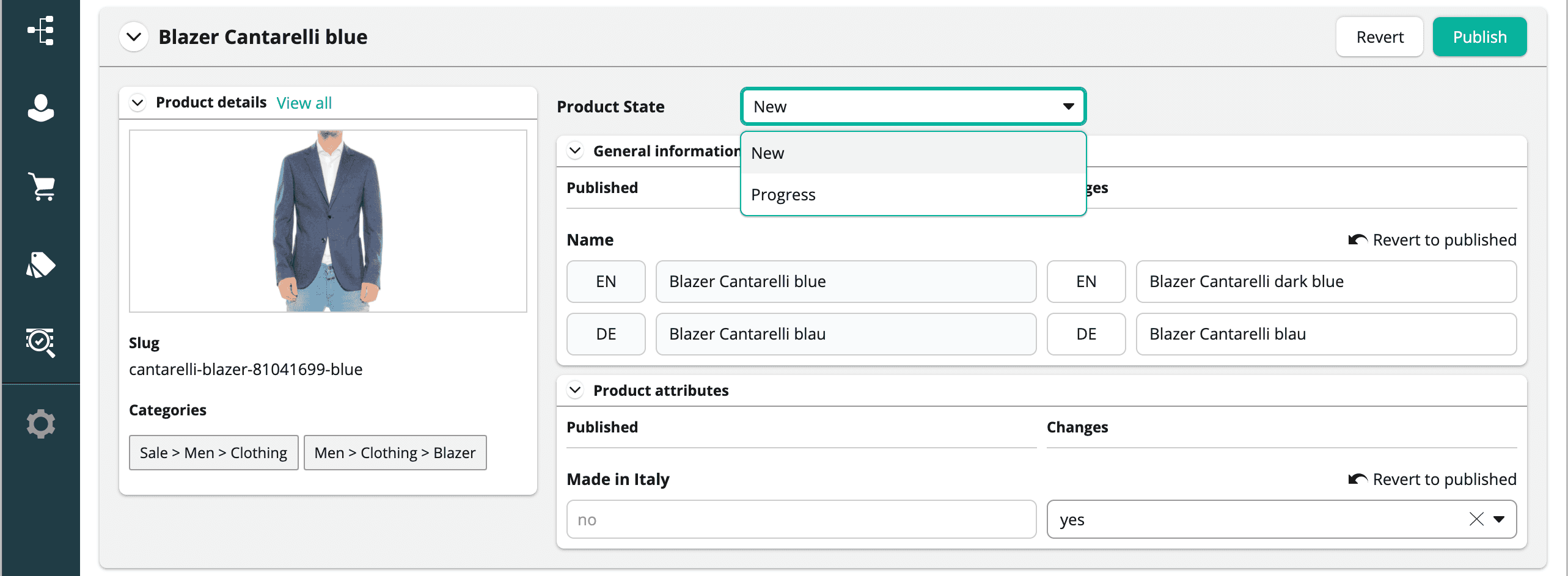
Task: Collapse the Product details section
Action: click(x=137, y=103)
